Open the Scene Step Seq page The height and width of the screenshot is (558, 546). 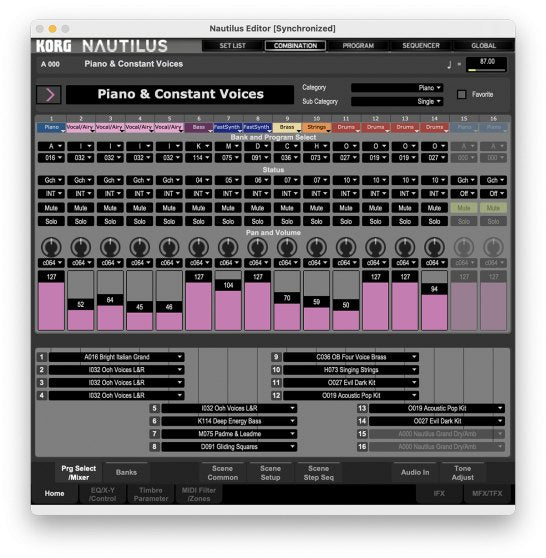pos(319,473)
